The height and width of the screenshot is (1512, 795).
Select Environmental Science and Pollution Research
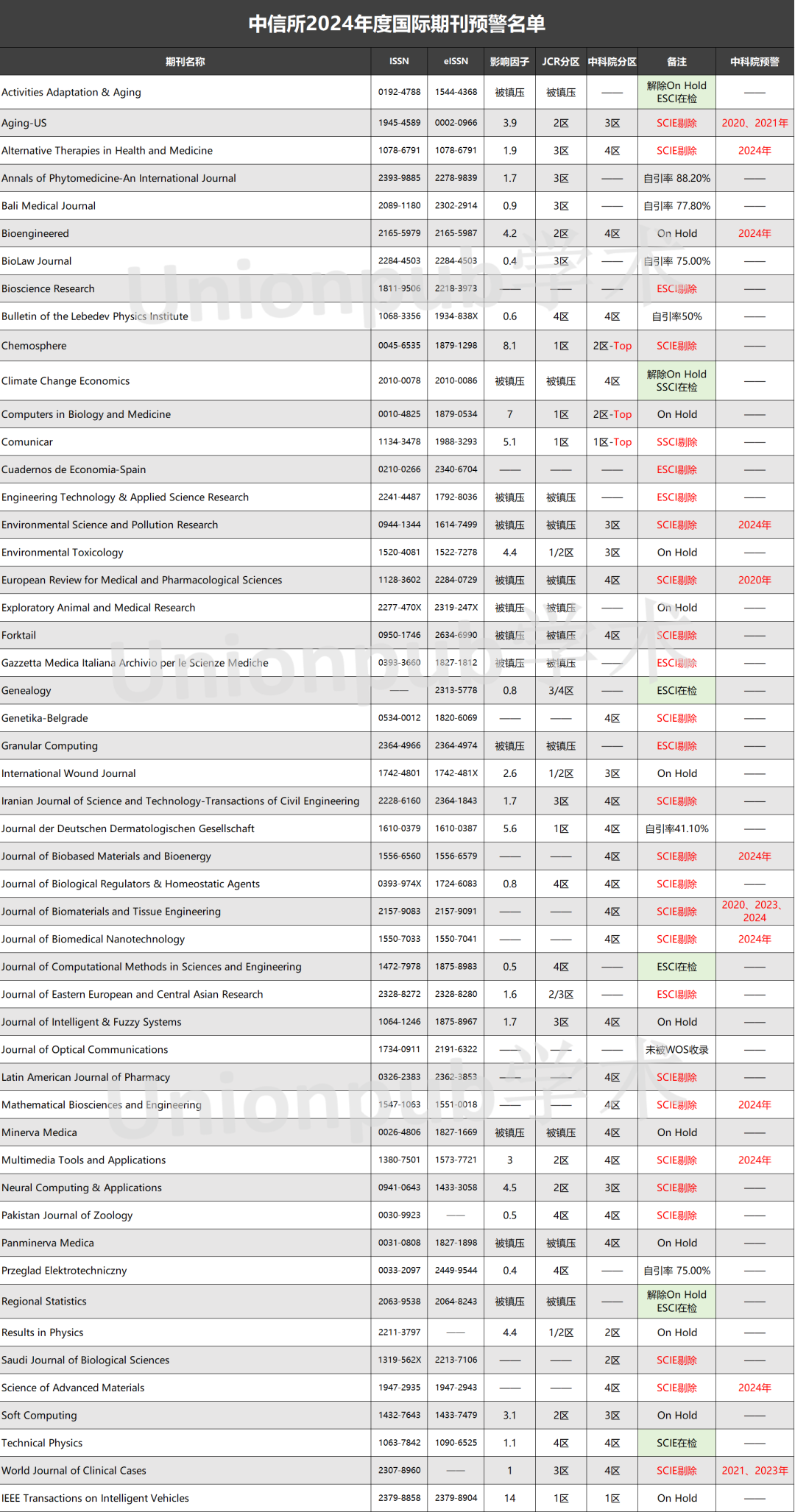tap(110, 525)
